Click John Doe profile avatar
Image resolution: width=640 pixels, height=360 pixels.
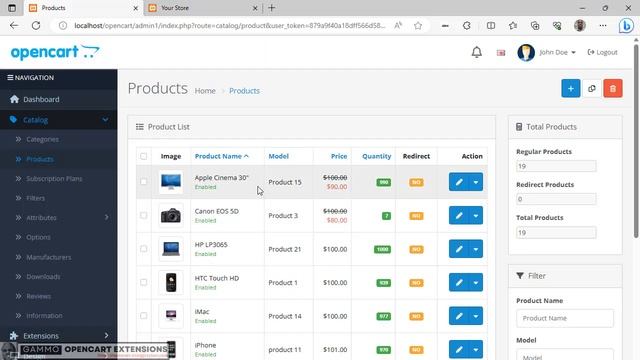tap(526, 53)
